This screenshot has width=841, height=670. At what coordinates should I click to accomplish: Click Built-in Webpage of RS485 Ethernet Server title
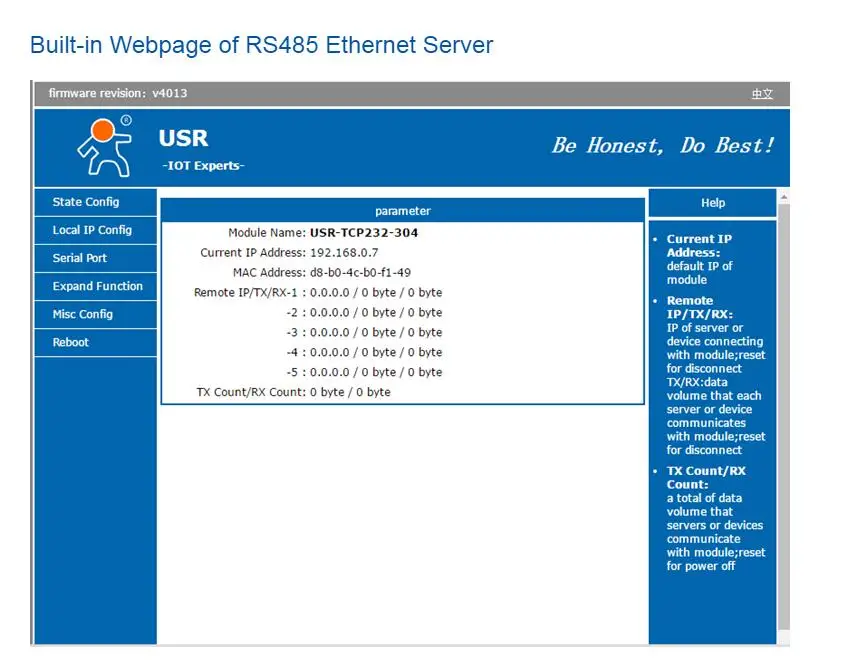[x=261, y=45]
